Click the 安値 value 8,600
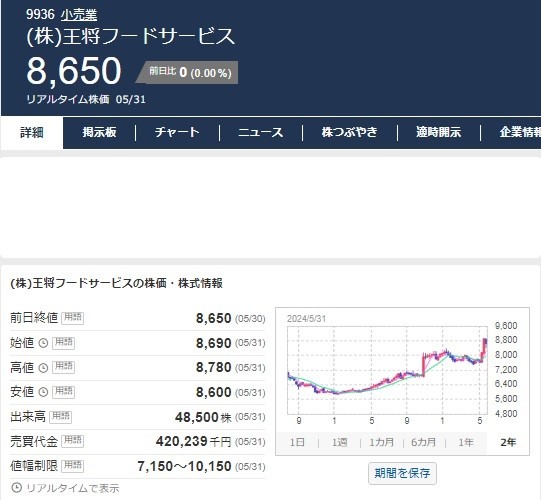 (214, 393)
